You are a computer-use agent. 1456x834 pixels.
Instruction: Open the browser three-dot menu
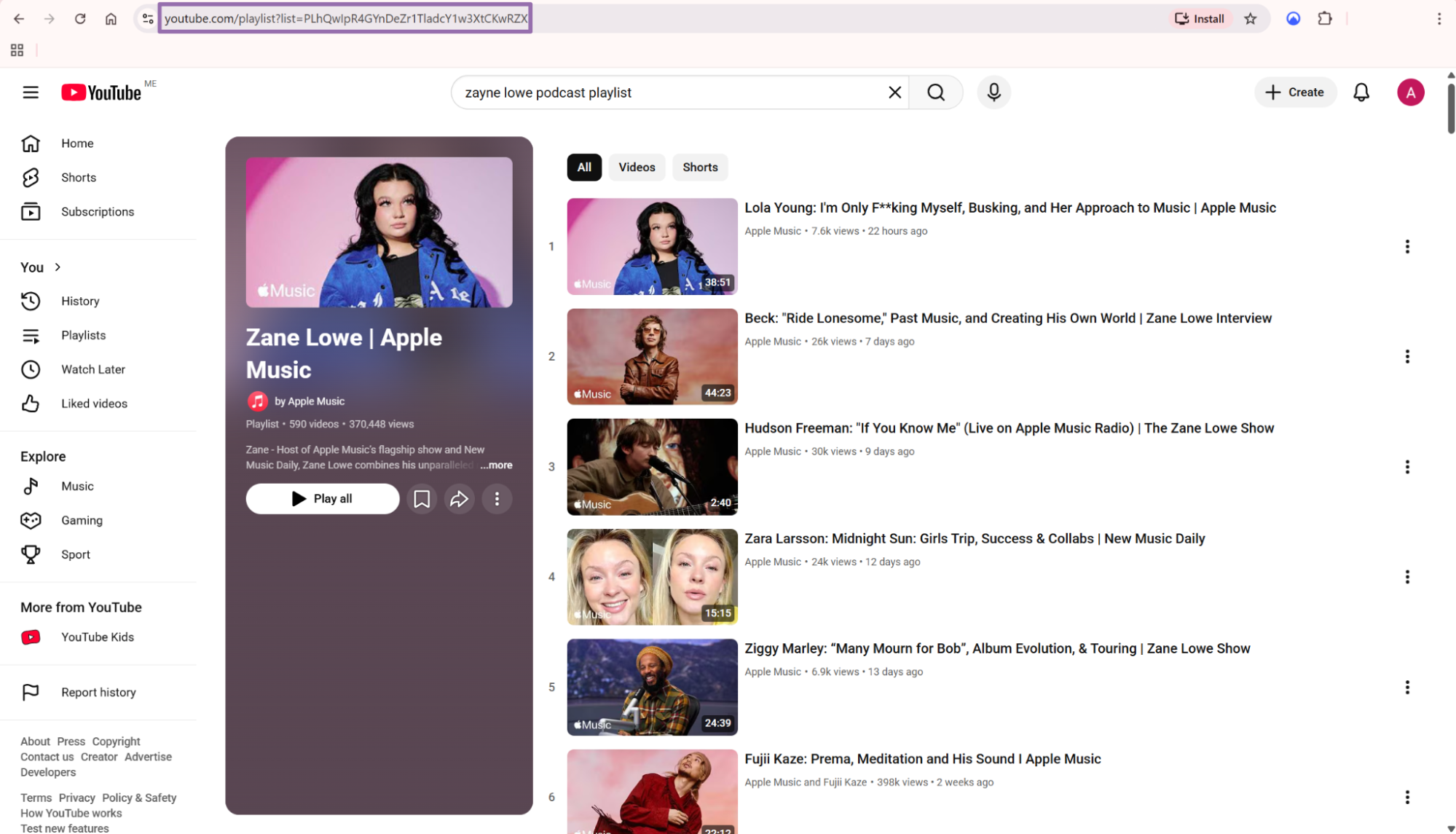(x=1439, y=19)
